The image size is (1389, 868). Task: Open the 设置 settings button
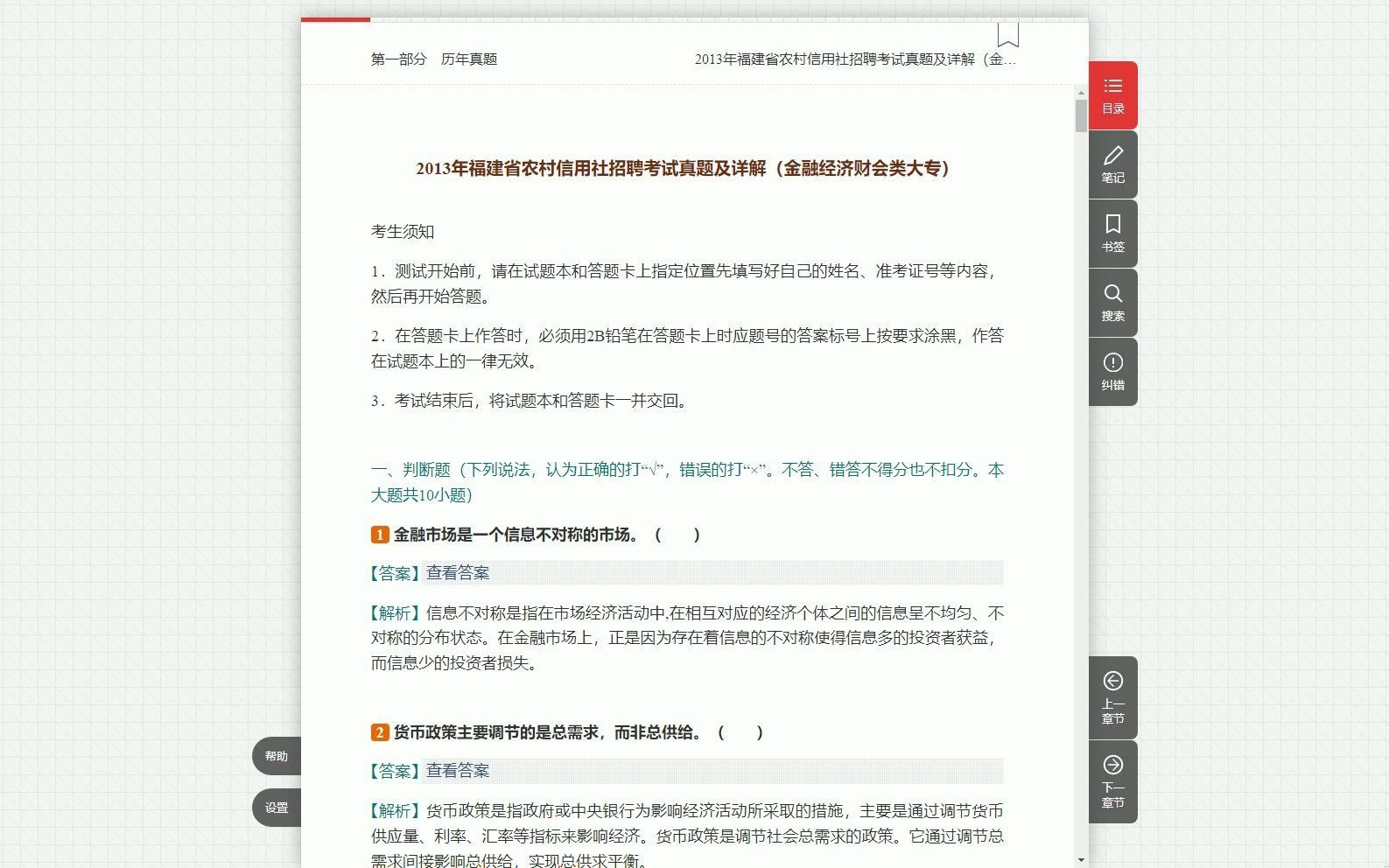click(x=277, y=808)
